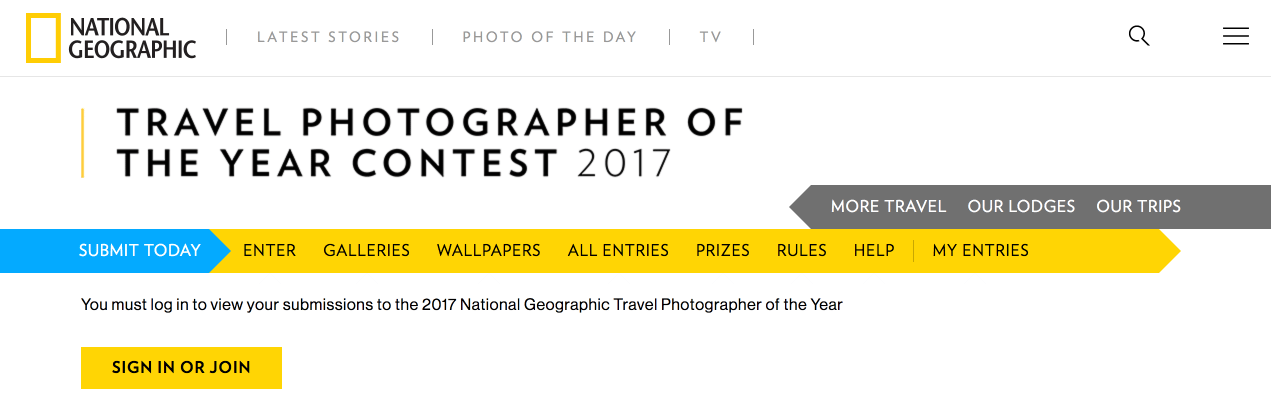Visit the More Travel link
The width and height of the screenshot is (1271, 417).
[x=888, y=207]
